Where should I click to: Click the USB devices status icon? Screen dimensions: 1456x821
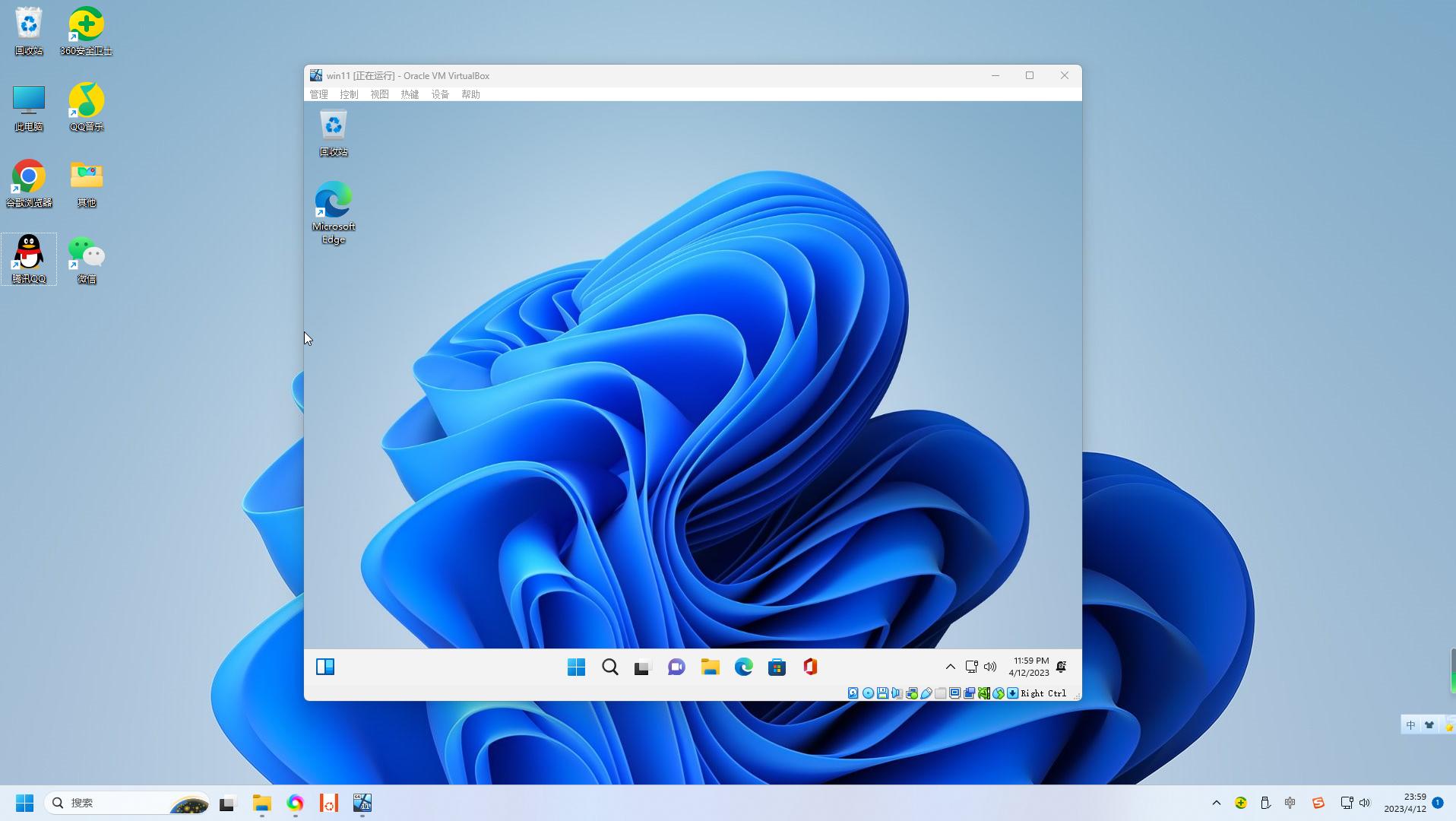point(926,693)
